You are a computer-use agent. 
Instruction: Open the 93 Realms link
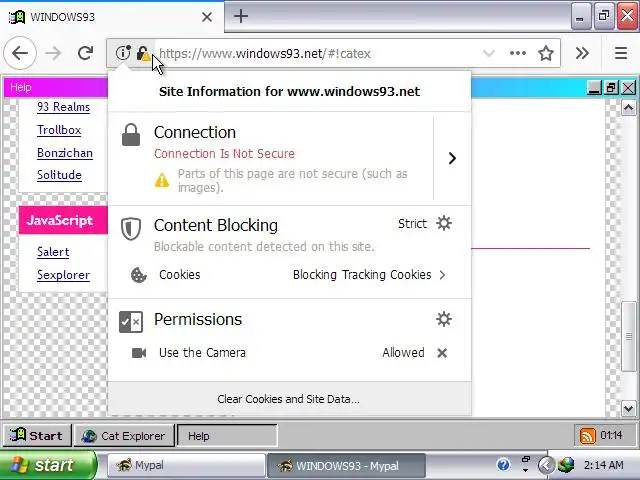click(63, 107)
